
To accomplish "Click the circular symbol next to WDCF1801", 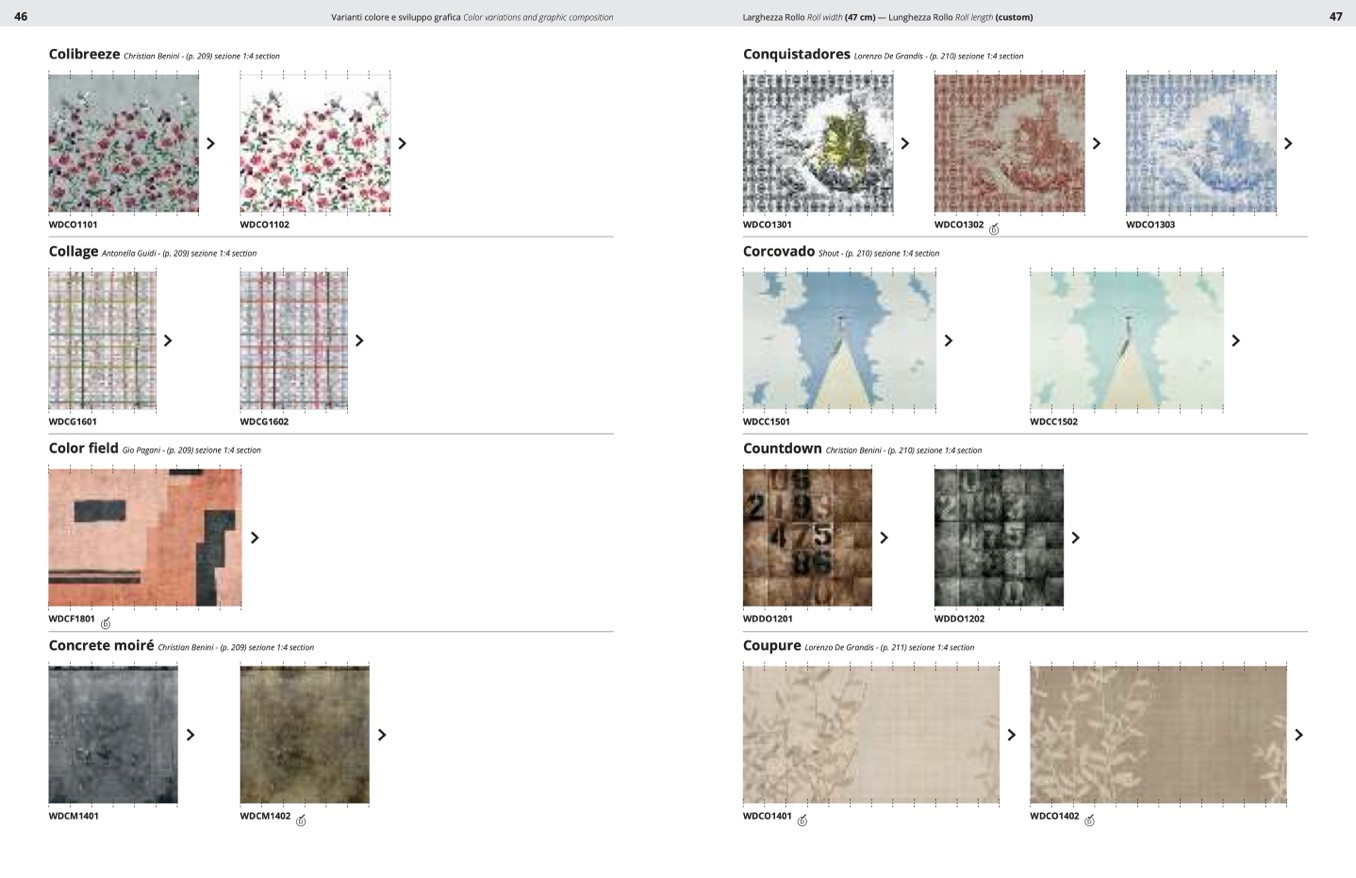I will point(105,623).
